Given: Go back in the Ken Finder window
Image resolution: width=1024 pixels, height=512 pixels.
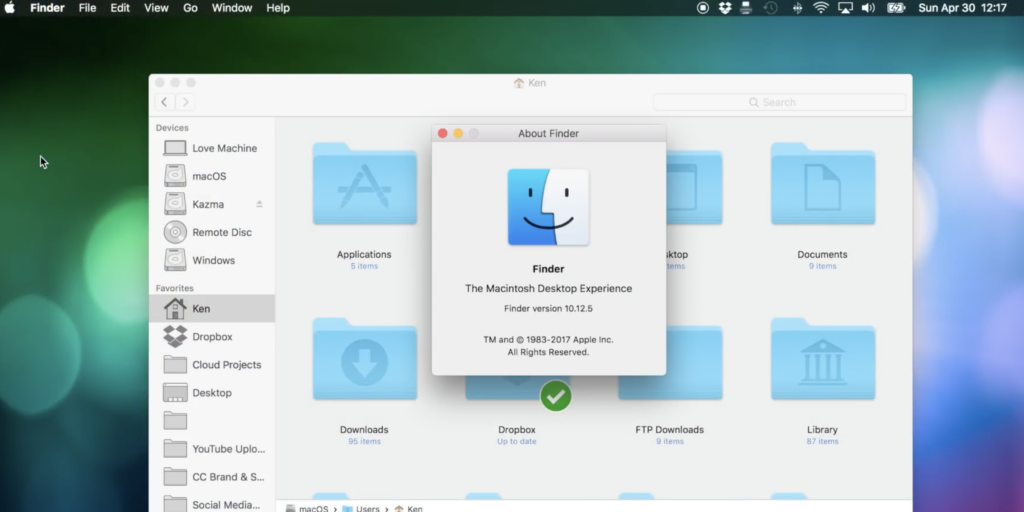Looking at the screenshot, I should (x=165, y=102).
